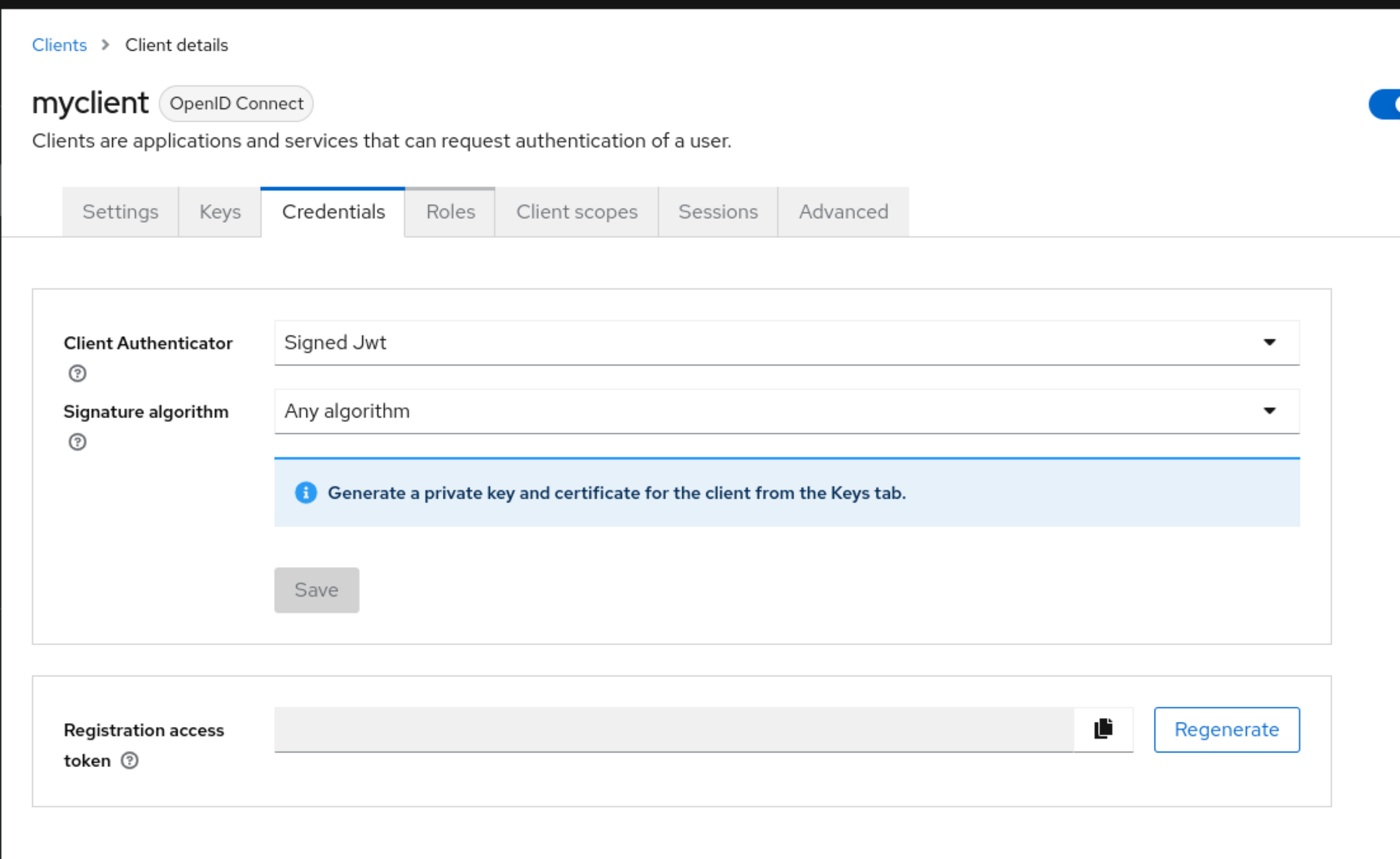Click the Regenerate button for the access token
This screenshot has height=859, width=1400.
pyautogui.click(x=1226, y=729)
